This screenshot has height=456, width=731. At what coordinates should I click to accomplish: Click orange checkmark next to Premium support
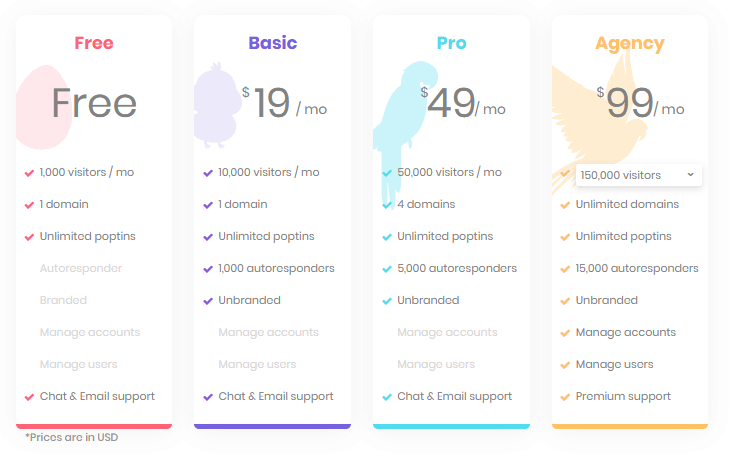(x=565, y=397)
